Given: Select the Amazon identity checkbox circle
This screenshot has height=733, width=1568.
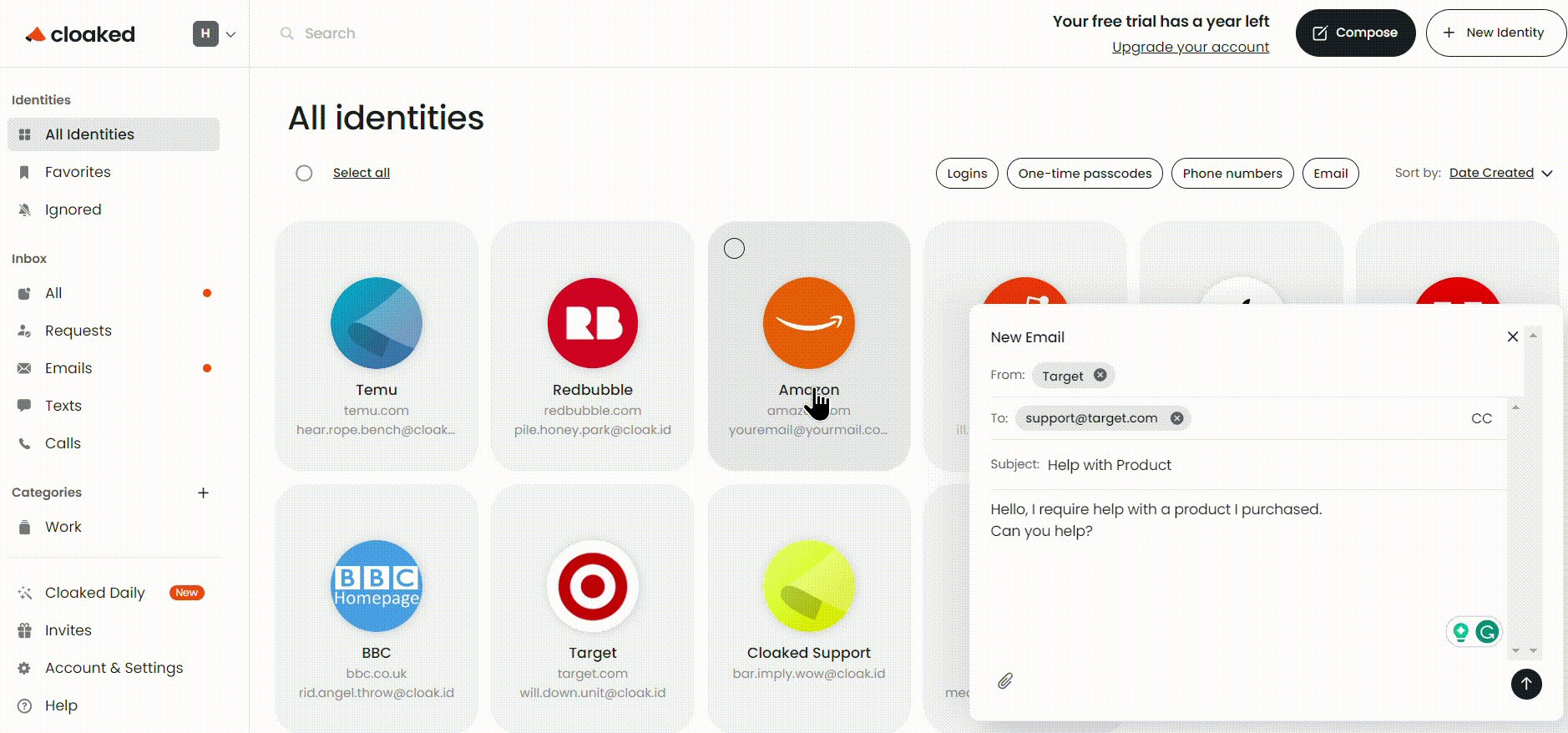Looking at the screenshot, I should (734, 248).
